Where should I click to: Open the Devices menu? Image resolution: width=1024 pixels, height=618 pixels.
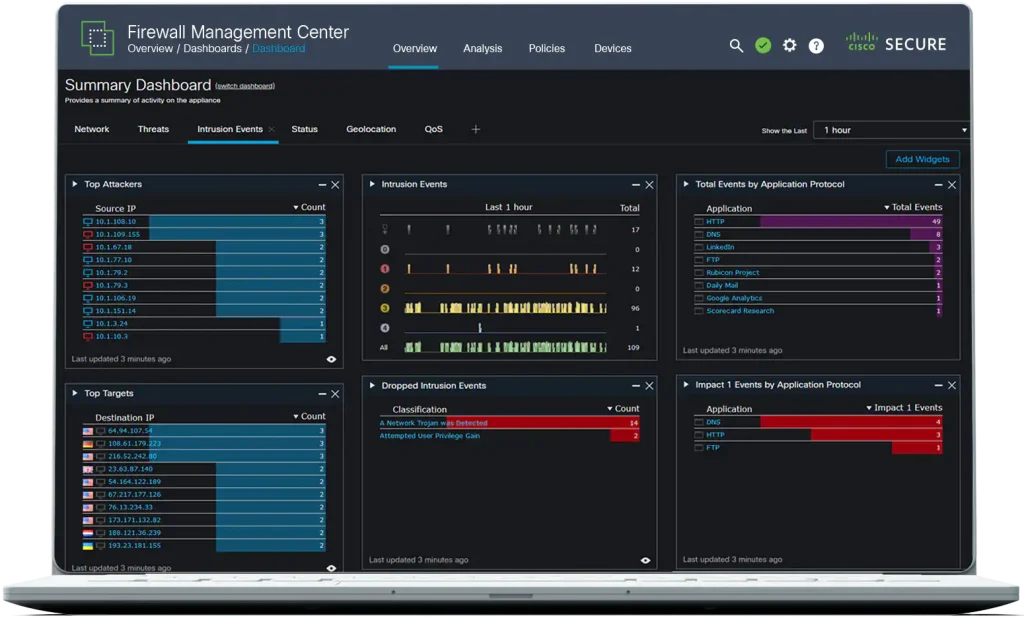613,48
